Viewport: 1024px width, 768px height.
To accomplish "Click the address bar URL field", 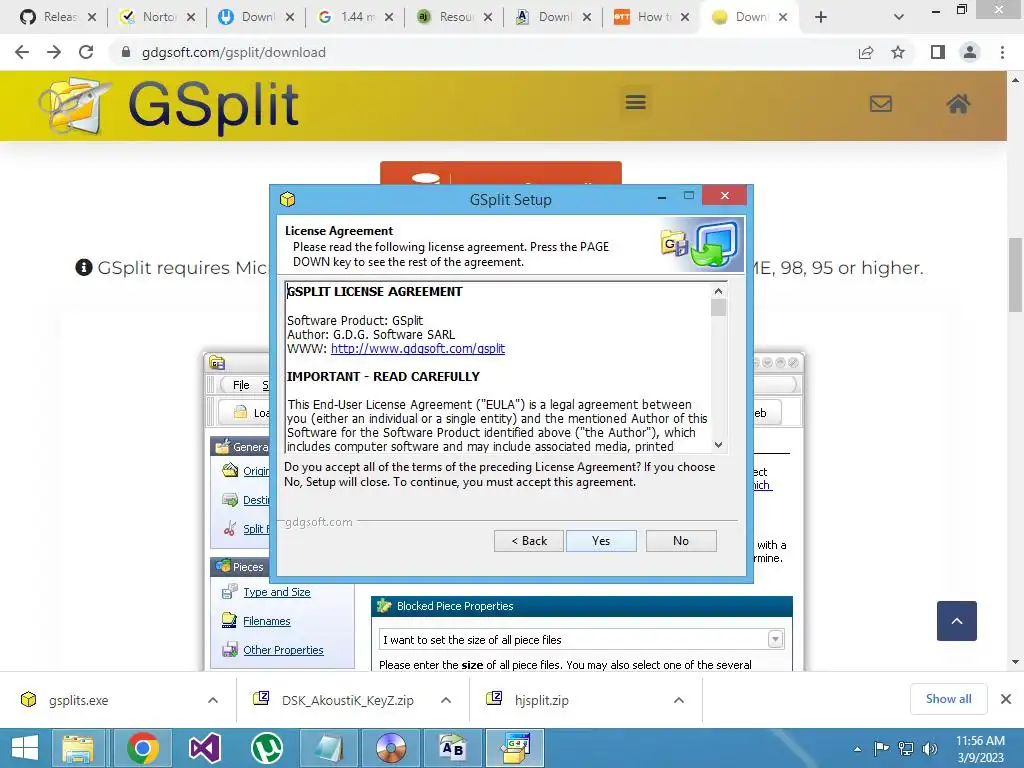I will 483,52.
